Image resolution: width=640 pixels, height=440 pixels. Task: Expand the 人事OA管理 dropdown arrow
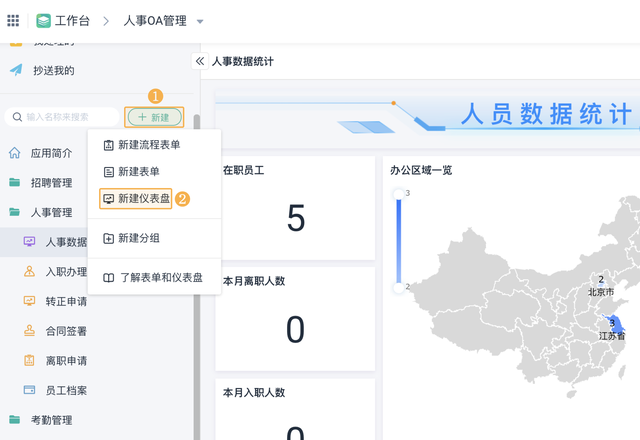tap(200, 22)
